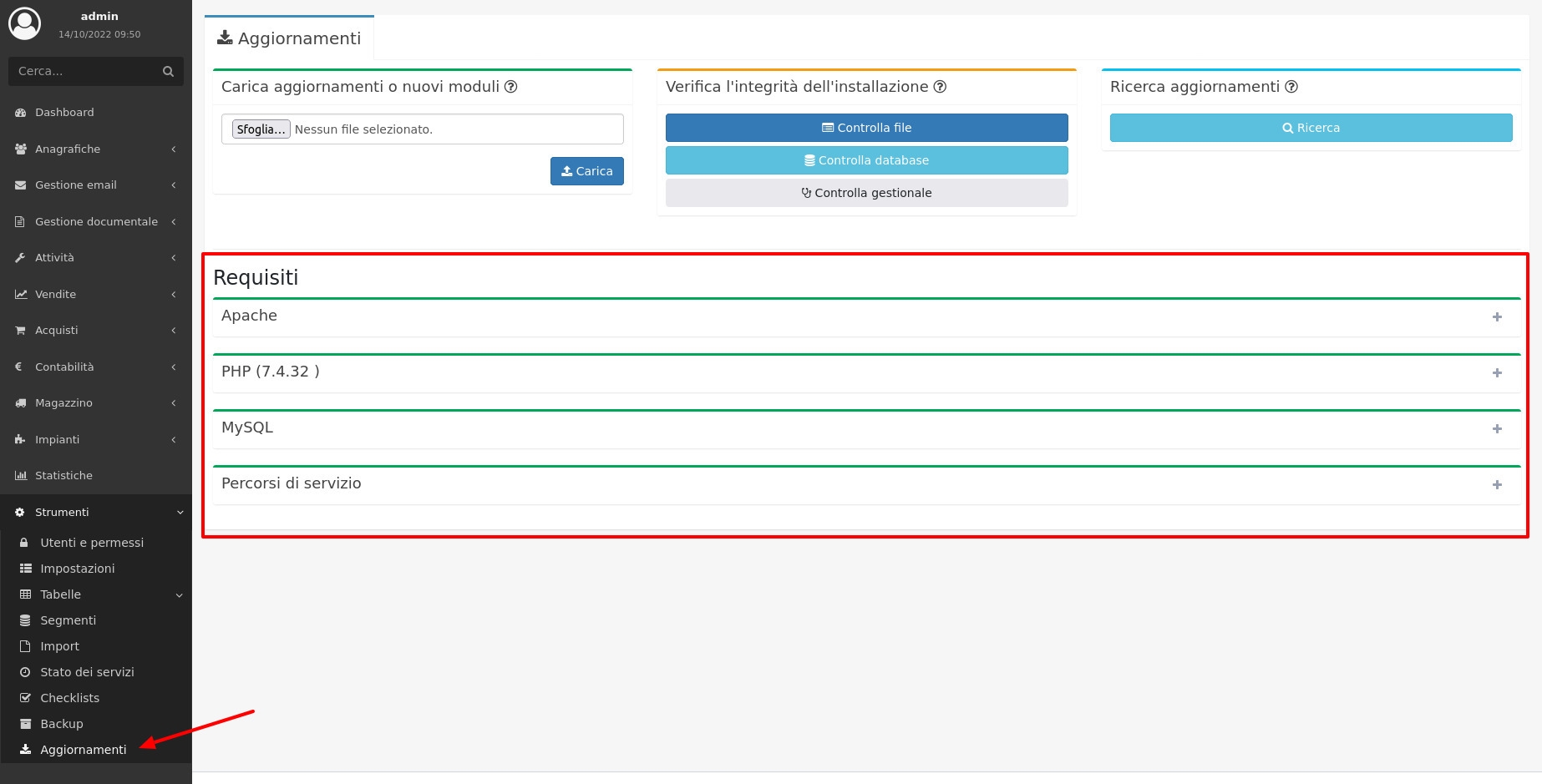
Task: Click the search magnifier icon in sidebar
Action: tap(168, 72)
